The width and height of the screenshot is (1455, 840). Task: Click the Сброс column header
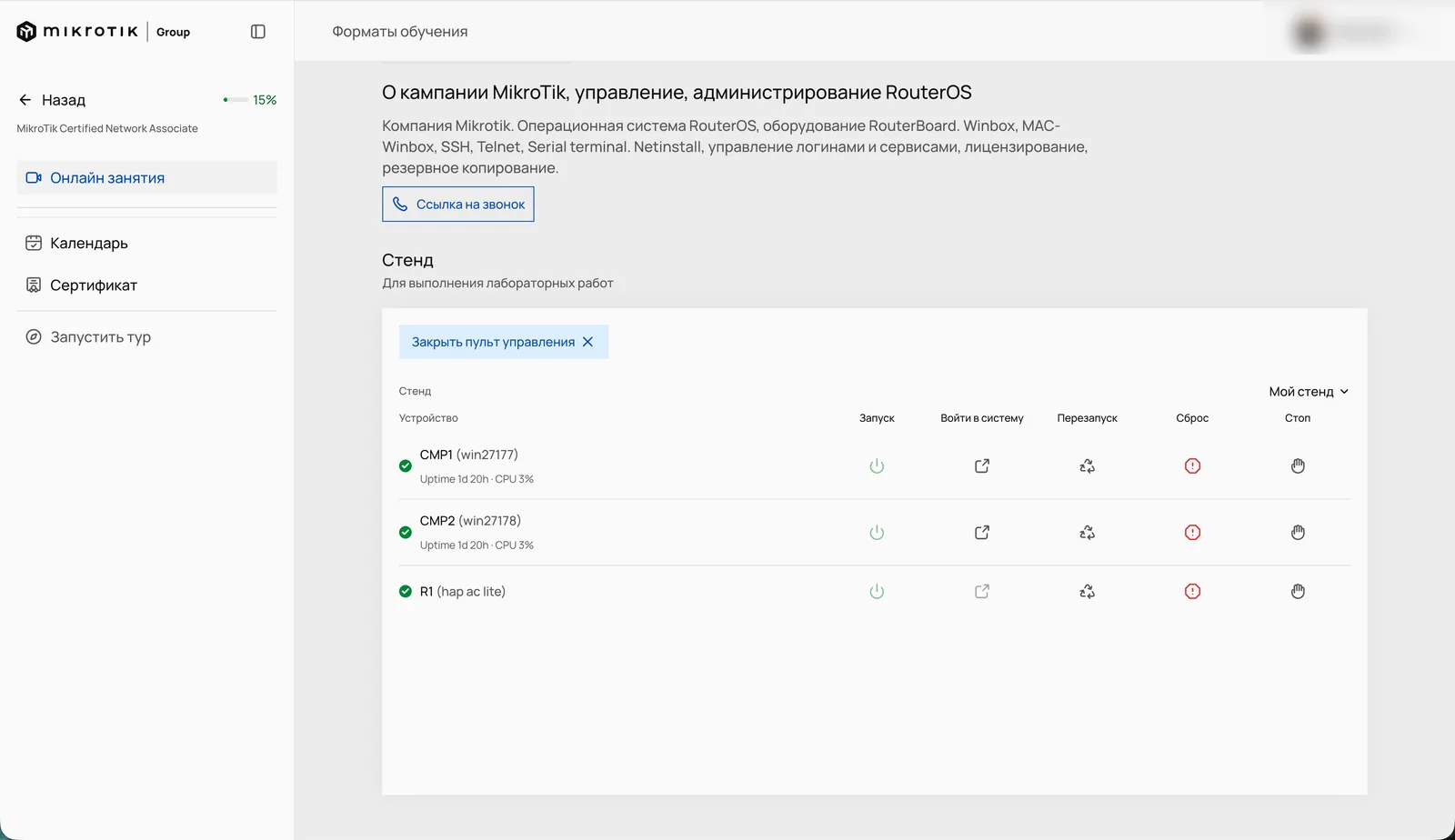point(1192,418)
